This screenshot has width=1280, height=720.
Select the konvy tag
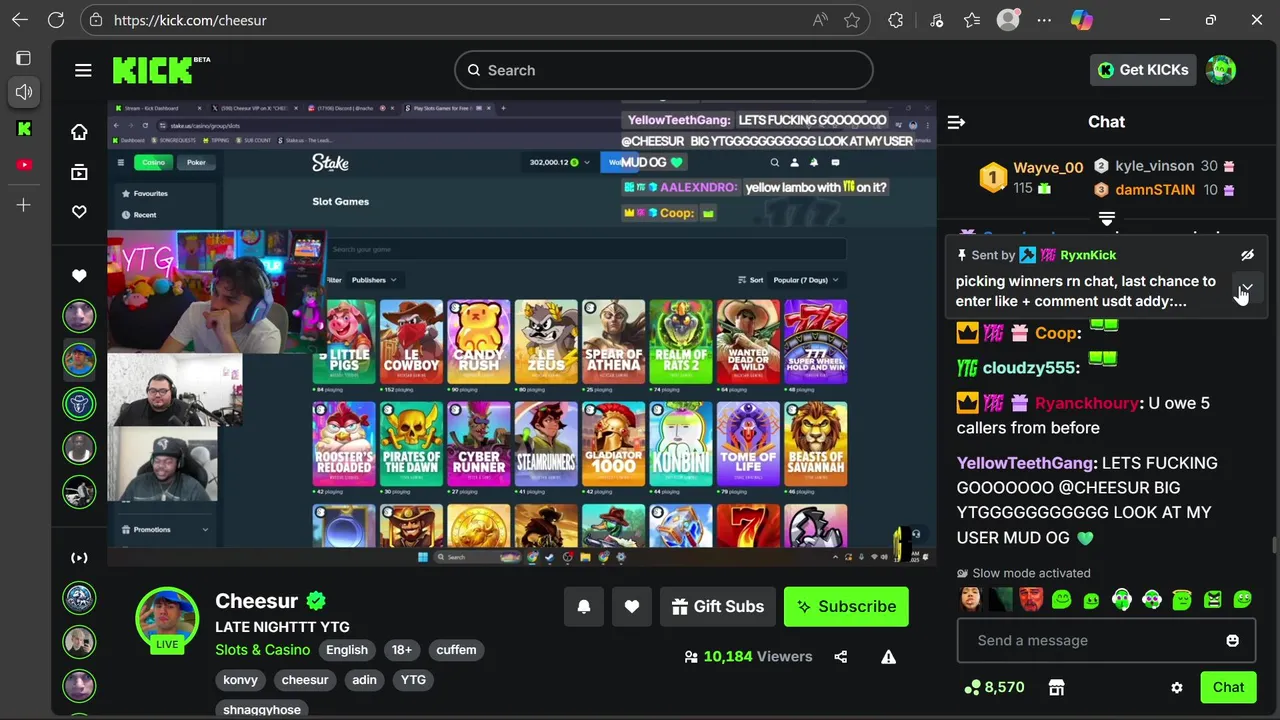click(240, 680)
